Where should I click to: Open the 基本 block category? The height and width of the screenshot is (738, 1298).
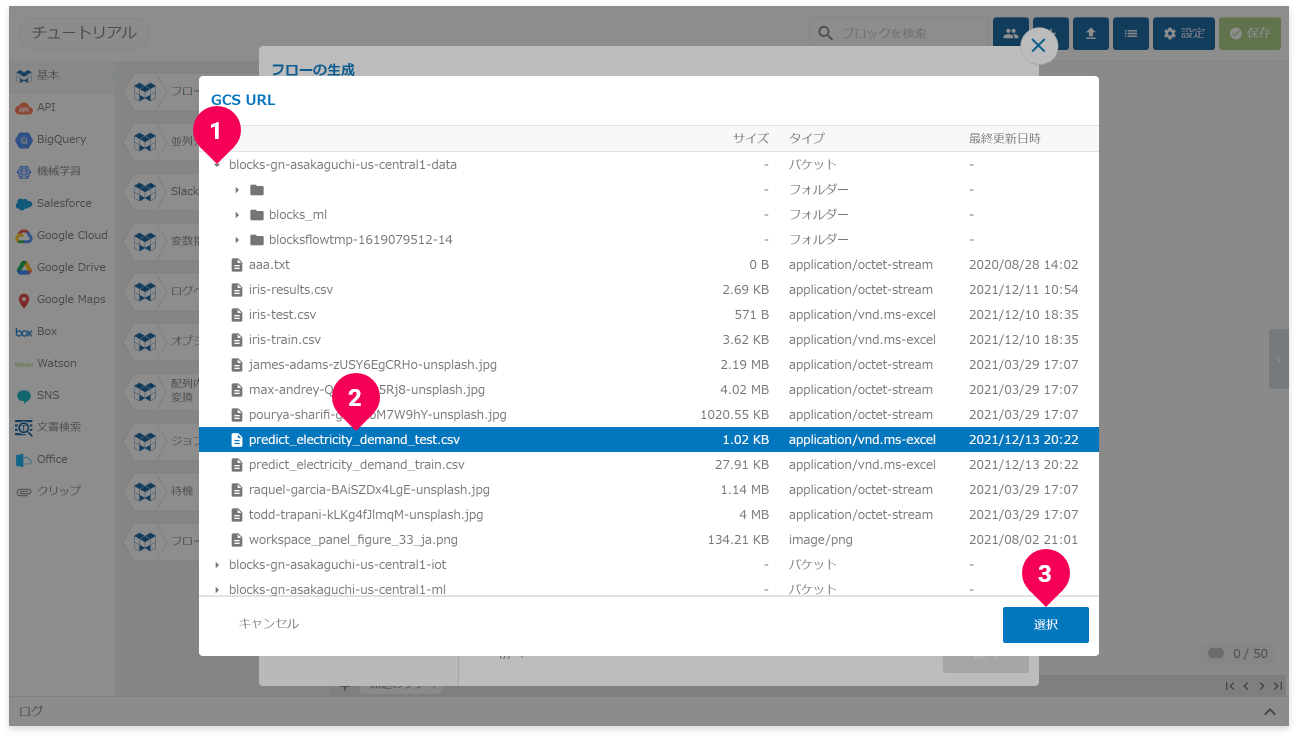(x=62, y=76)
